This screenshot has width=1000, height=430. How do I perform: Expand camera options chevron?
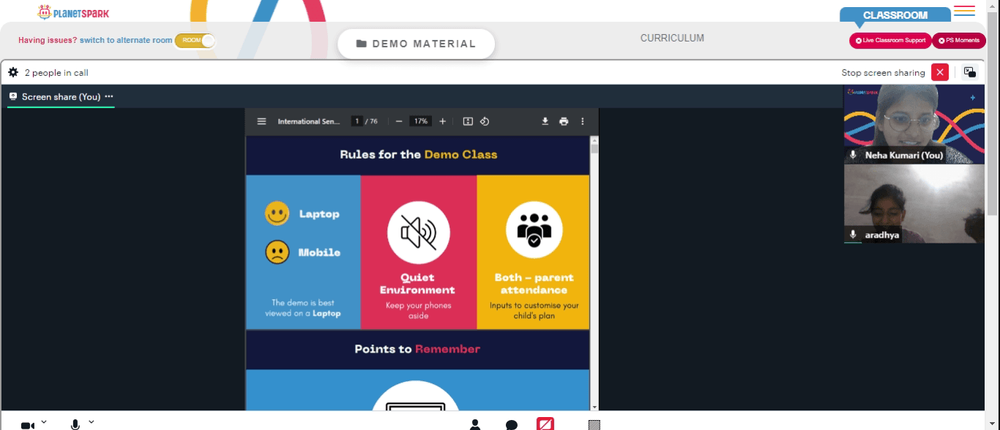44,422
